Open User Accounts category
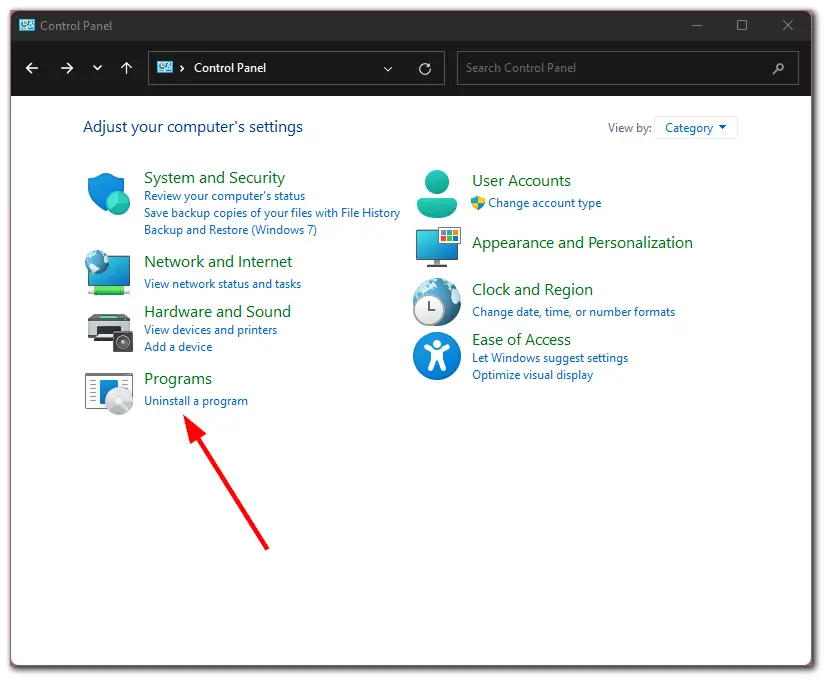The height and width of the screenshot is (684, 830). tap(521, 181)
